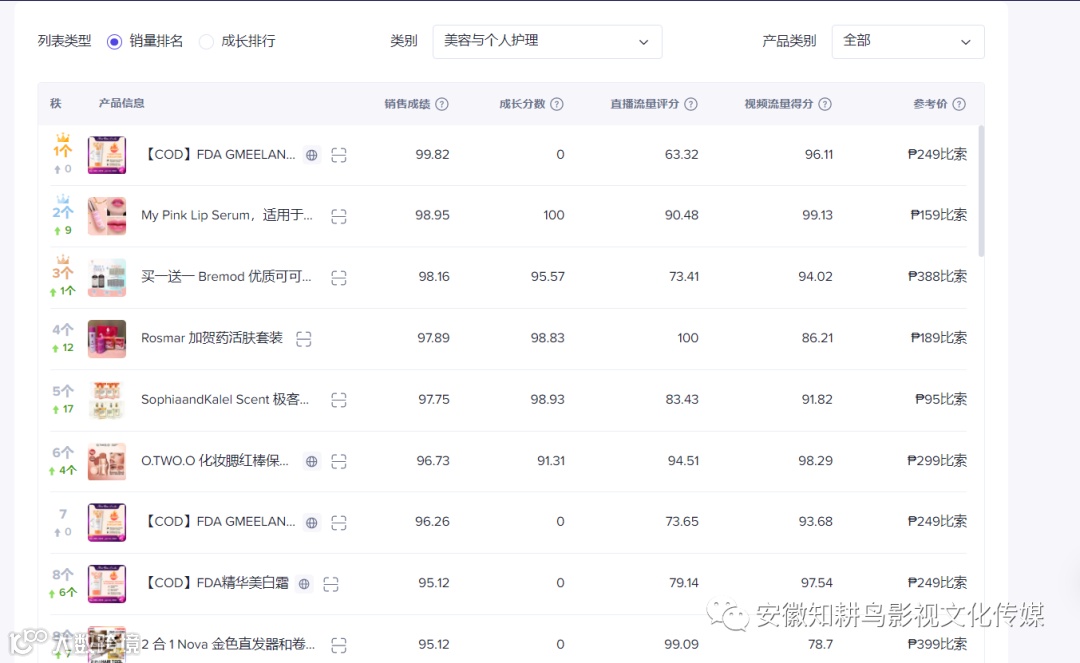Click the 视频流量得分 column header
Screen dimensions: 1080x663
click(778, 104)
